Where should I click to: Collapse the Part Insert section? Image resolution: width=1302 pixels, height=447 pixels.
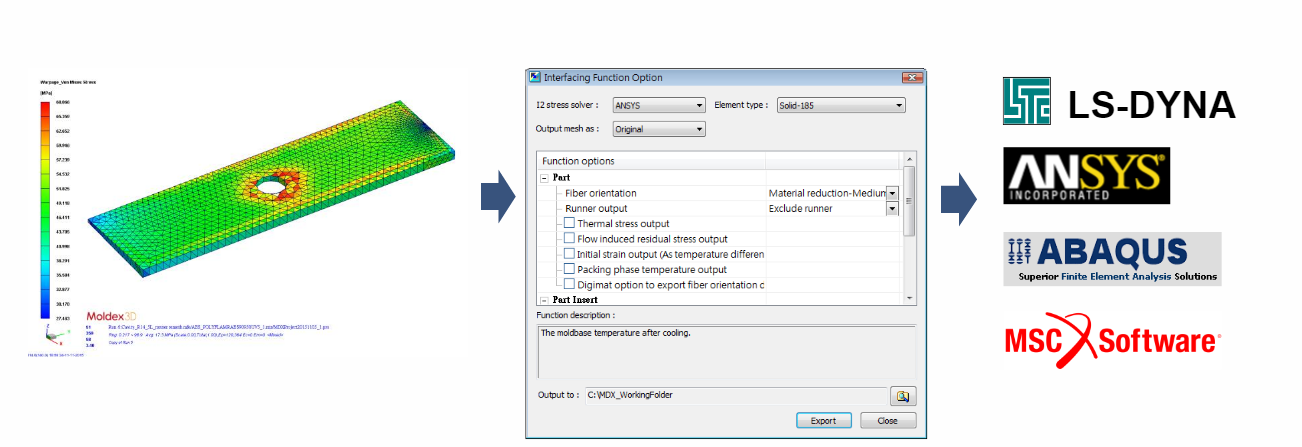tap(545, 299)
